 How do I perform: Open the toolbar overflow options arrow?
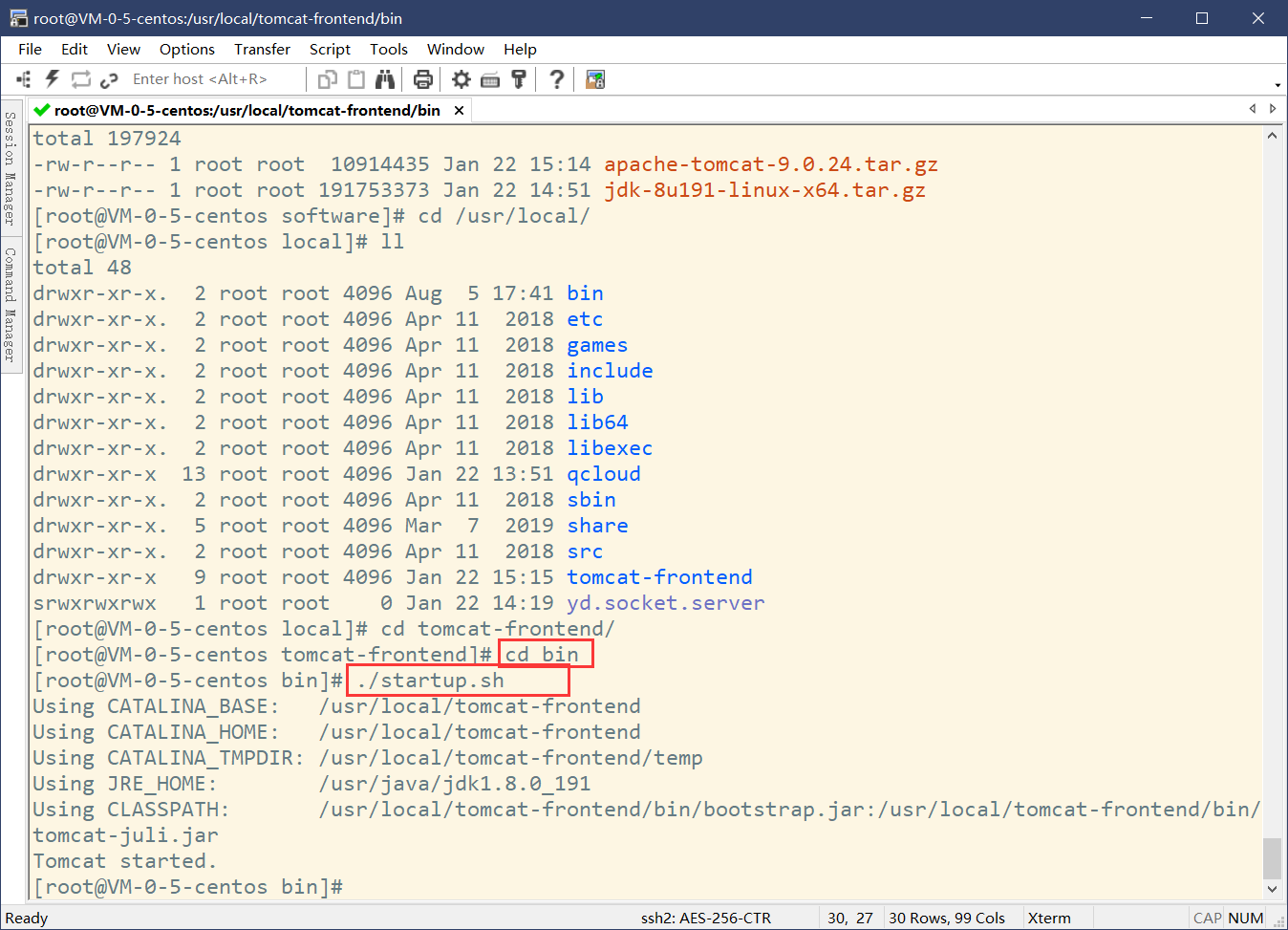(1277, 84)
